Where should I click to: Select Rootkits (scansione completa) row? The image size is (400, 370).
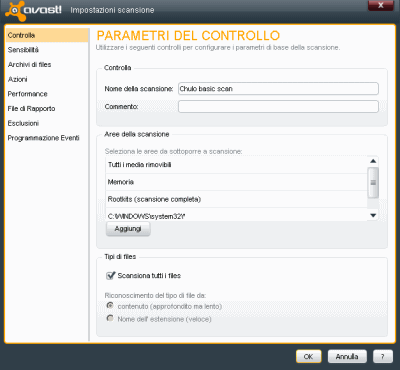[236, 199]
